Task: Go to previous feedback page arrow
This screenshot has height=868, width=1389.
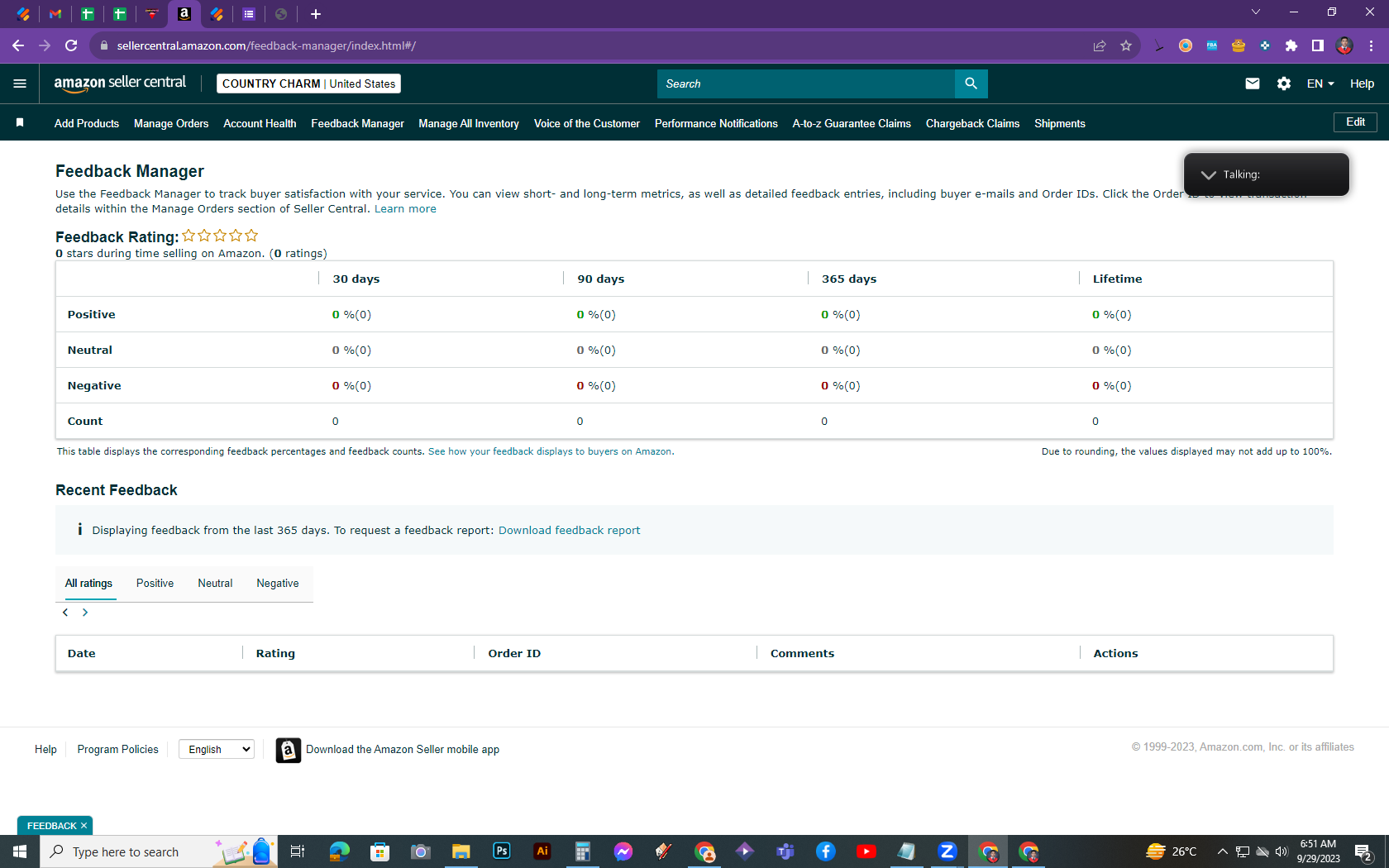Action: pyautogui.click(x=65, y=613)
